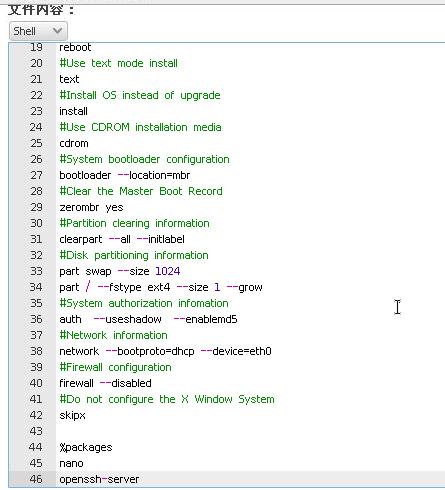
Task: Click the 'auth --useshadow --enablemd5' line
Action: (x=148, y=319)
